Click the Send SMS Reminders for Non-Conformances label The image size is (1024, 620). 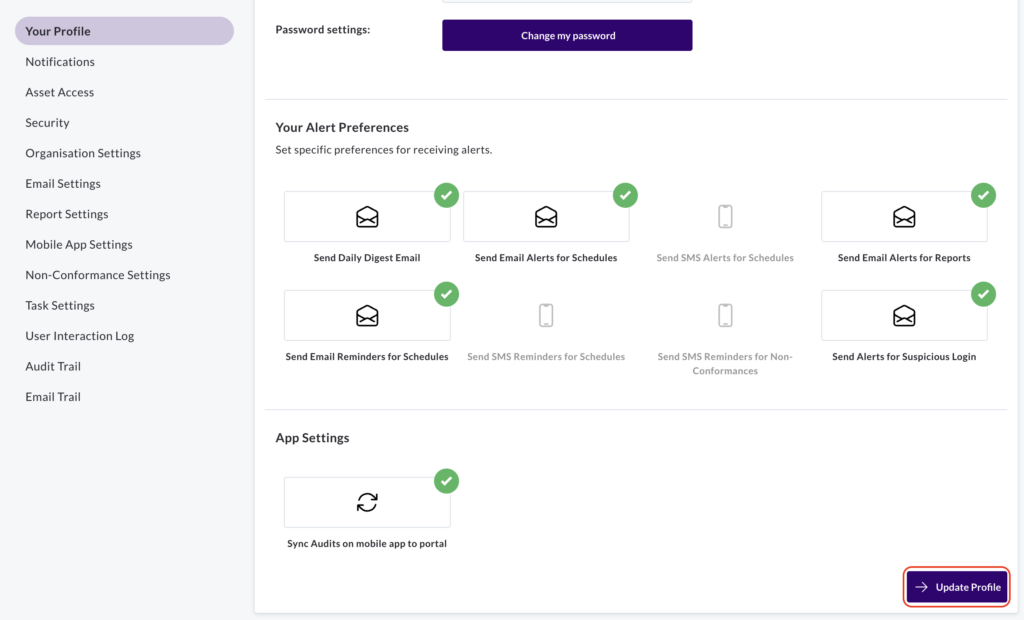725,363
